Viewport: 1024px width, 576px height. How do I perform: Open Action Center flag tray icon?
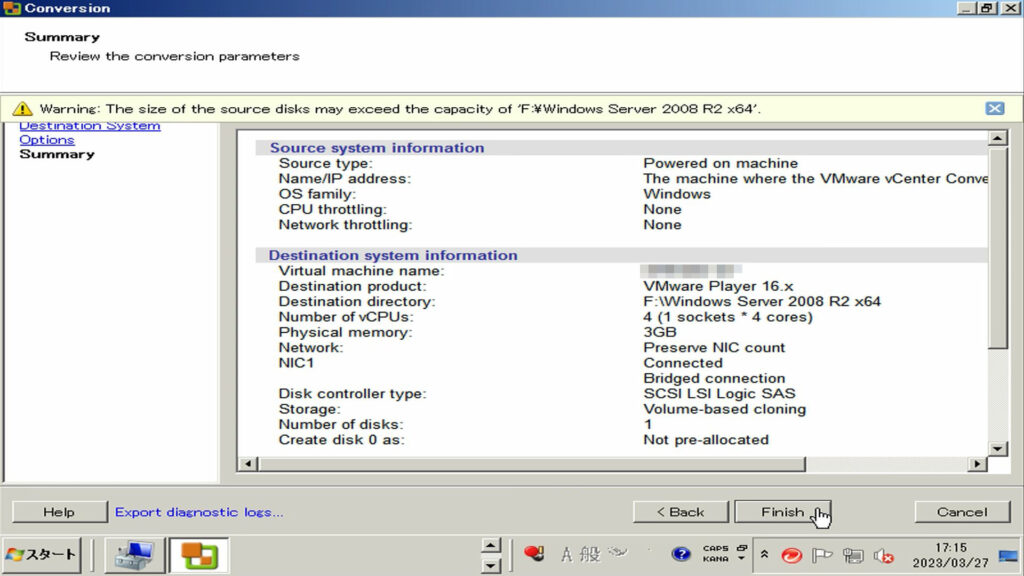click(822, 556)
